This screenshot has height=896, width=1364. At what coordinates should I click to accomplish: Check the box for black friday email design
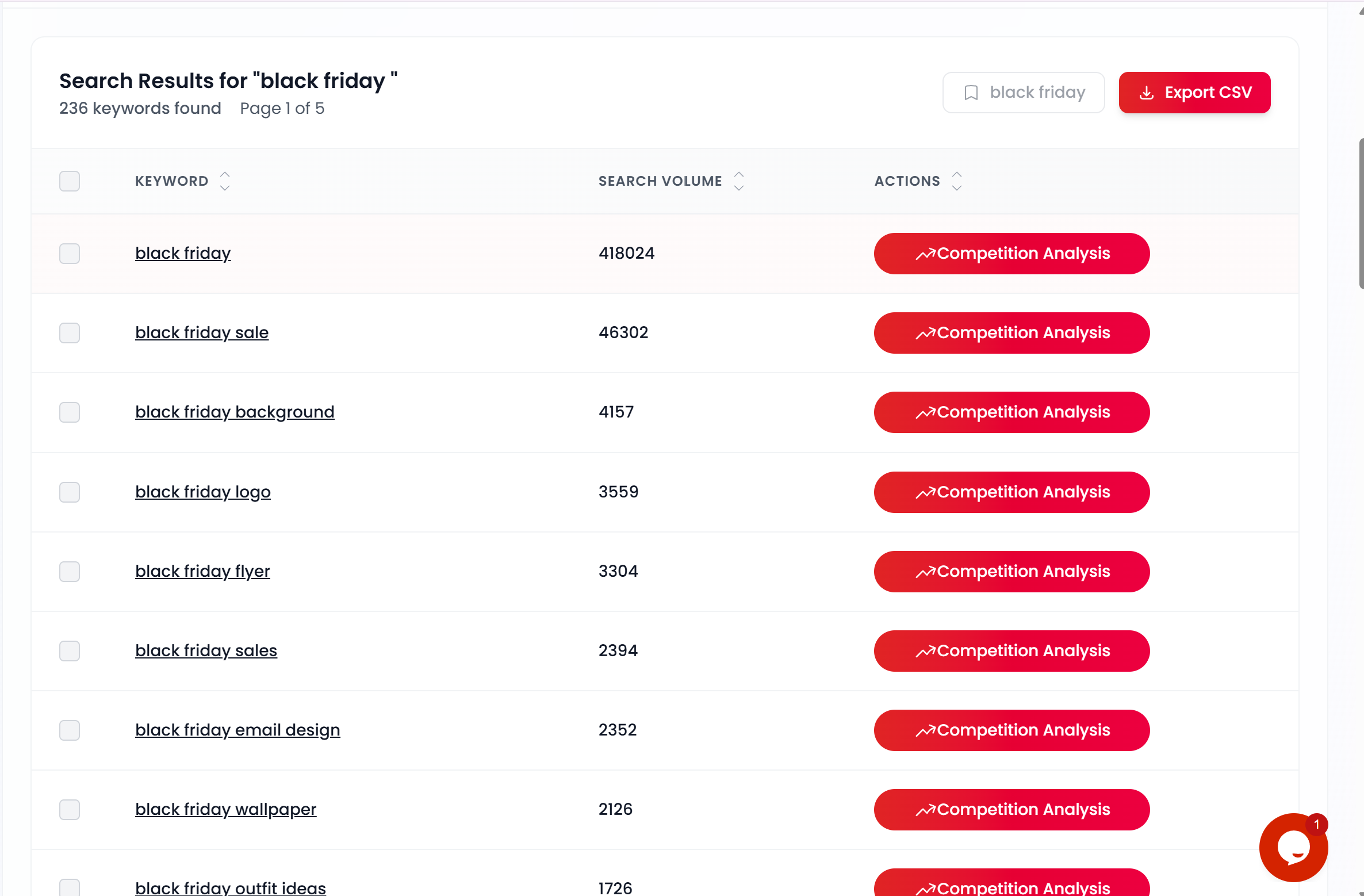point(70,730)
